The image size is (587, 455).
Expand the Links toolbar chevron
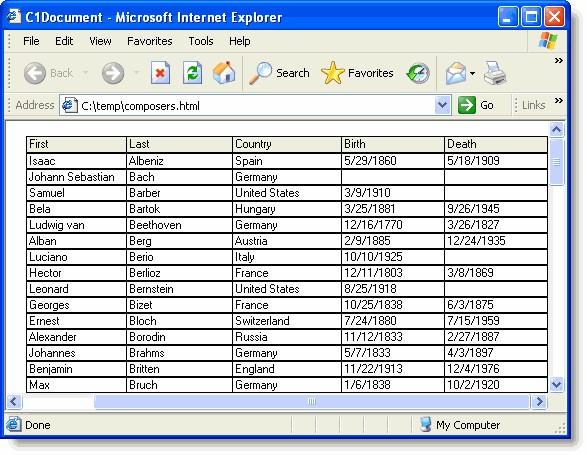pyautogui.click(x=559, y=100)
